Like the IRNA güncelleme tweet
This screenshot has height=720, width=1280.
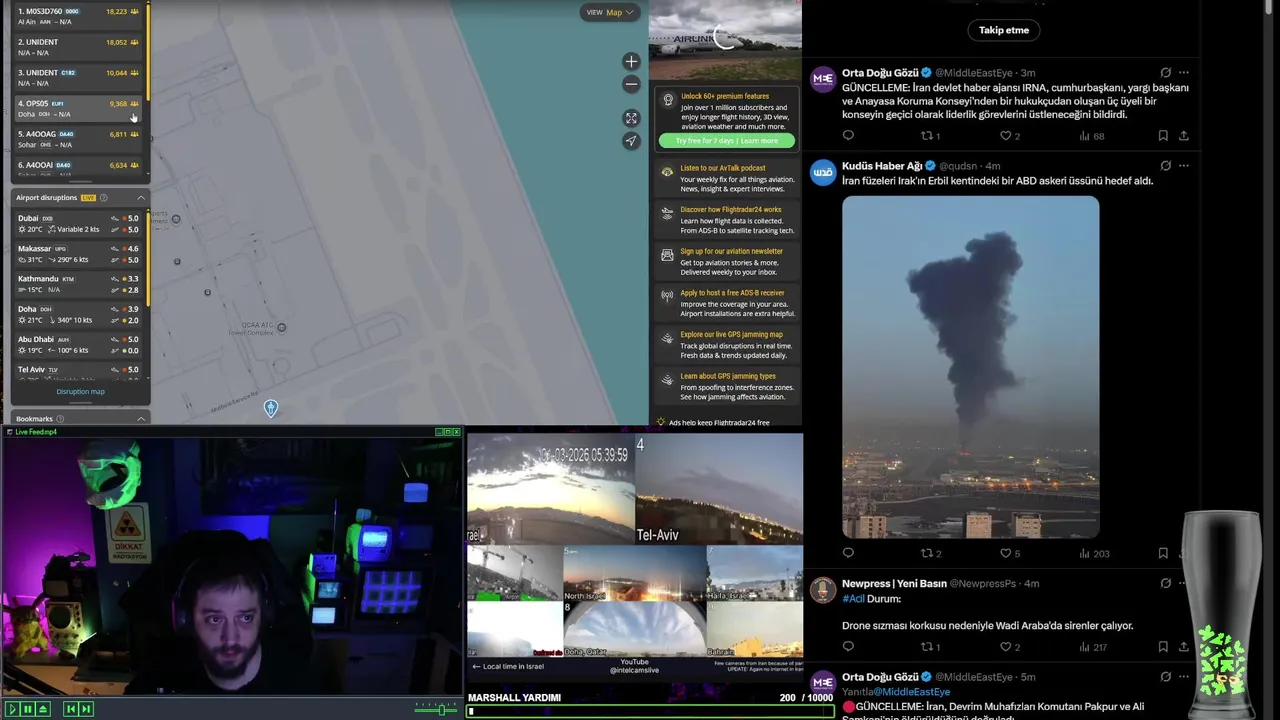[1006, 136]
